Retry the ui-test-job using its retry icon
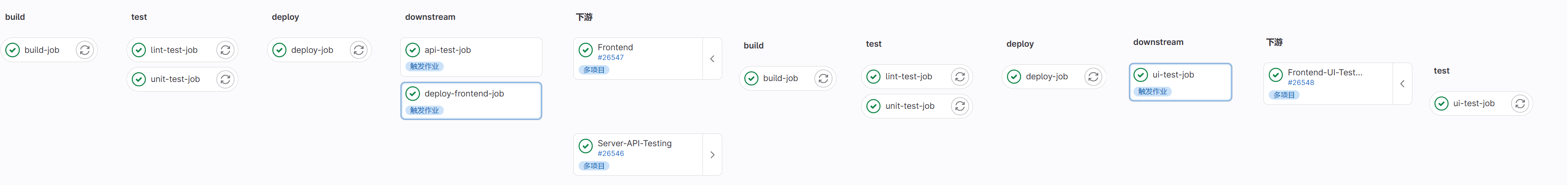The image size is (1568, 185). [1520, 104]
